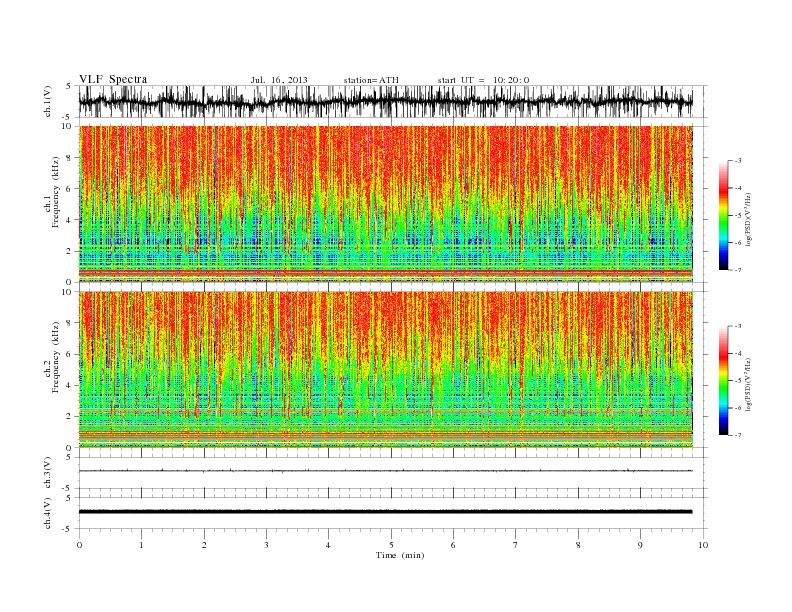
Task: Click the "Time (min)" axis label
Action: [400, 555]
